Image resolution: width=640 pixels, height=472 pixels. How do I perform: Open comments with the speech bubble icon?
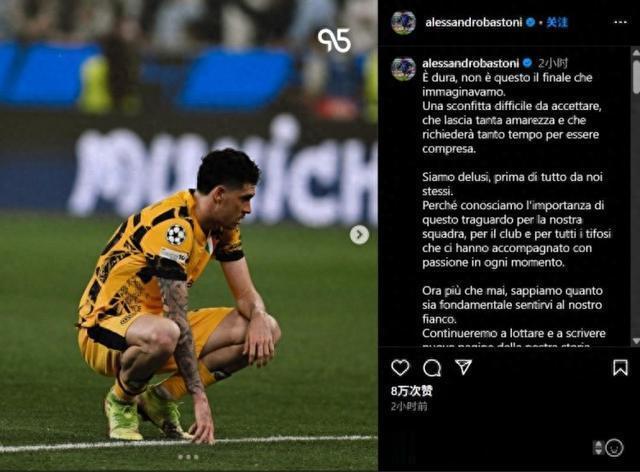(x=432, y=368)
